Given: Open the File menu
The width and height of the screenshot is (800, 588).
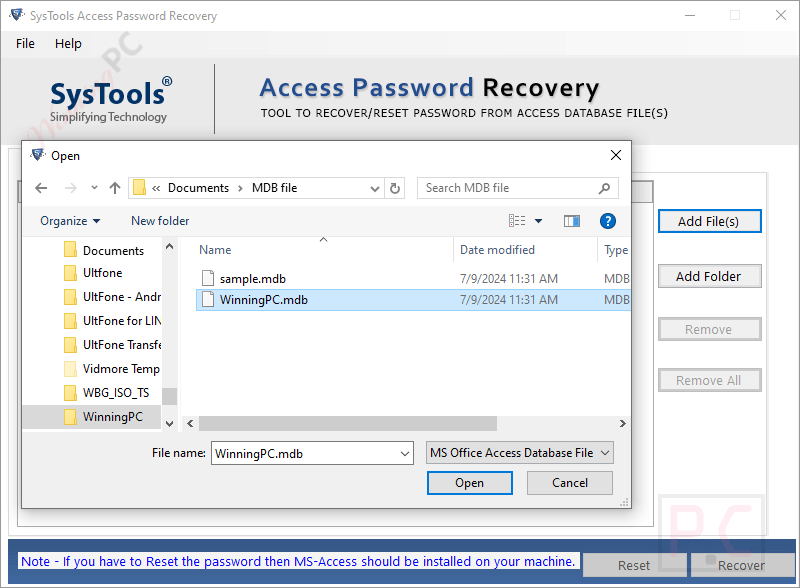Looking at the screenshot, I should click(25, 44).
